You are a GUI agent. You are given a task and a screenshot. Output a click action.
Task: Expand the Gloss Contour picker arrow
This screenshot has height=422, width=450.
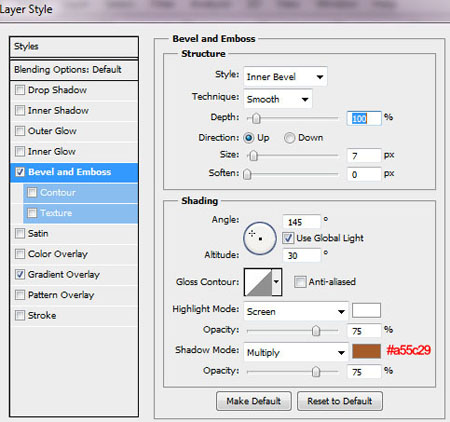[277, 282]
